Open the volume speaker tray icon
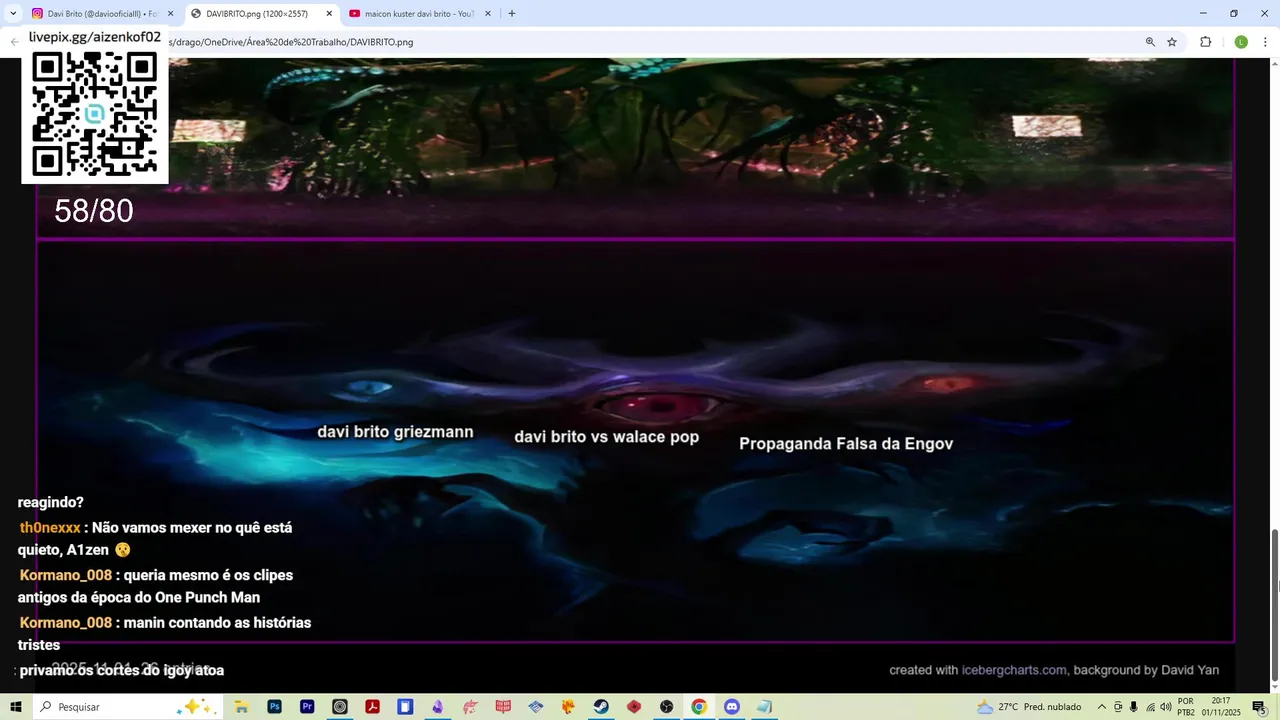 [1166, 707]
